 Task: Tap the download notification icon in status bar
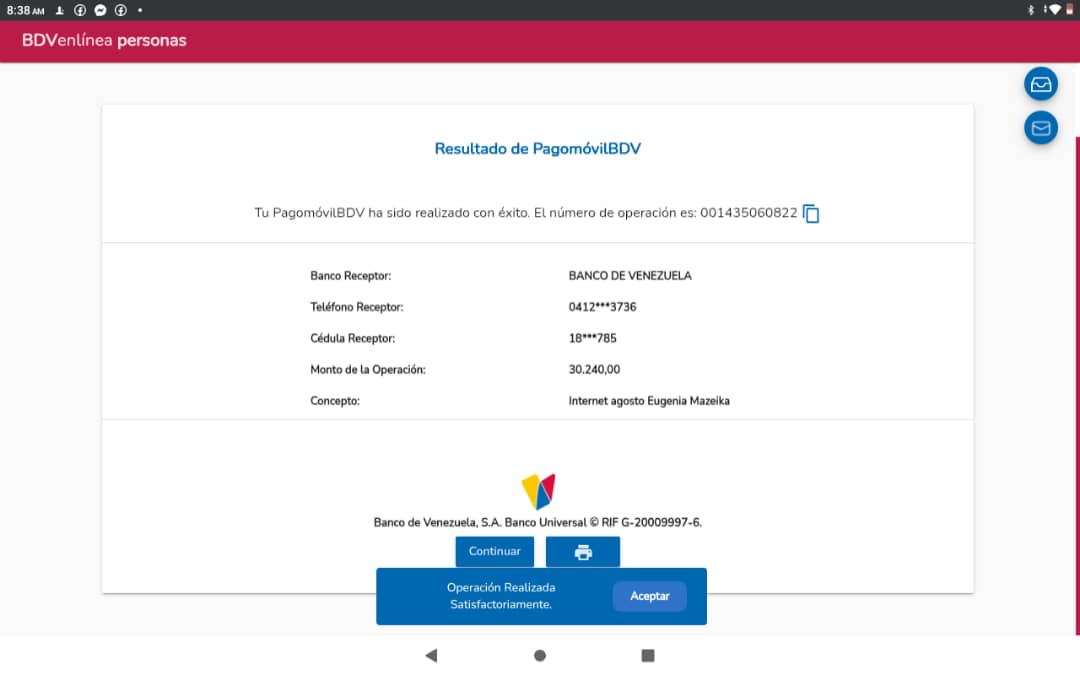coord(60,10)
